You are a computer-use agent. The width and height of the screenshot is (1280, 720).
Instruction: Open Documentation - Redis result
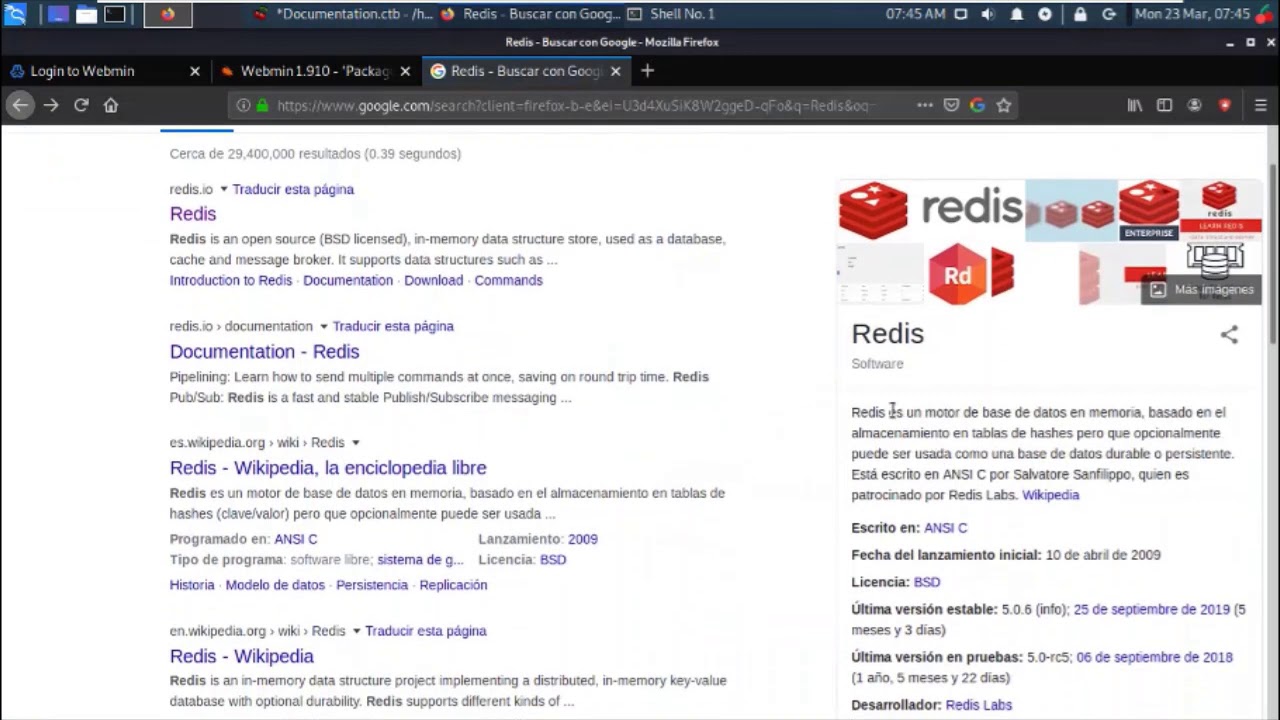(x=264, y=352)
